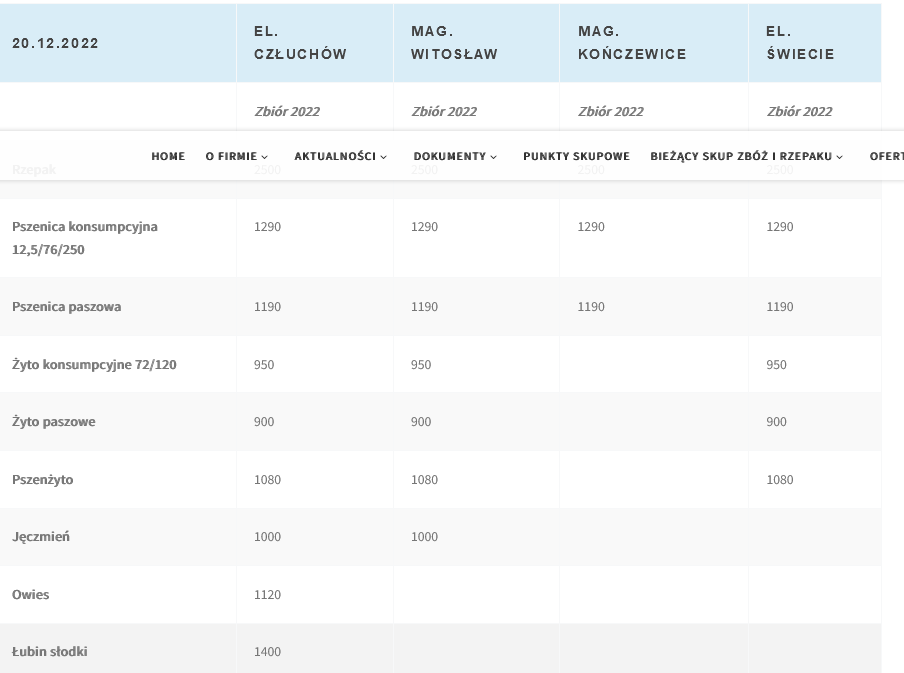
Task: Click Pszenica paszowa price in Mag. Kończewice column
Action: click(591, 307)
